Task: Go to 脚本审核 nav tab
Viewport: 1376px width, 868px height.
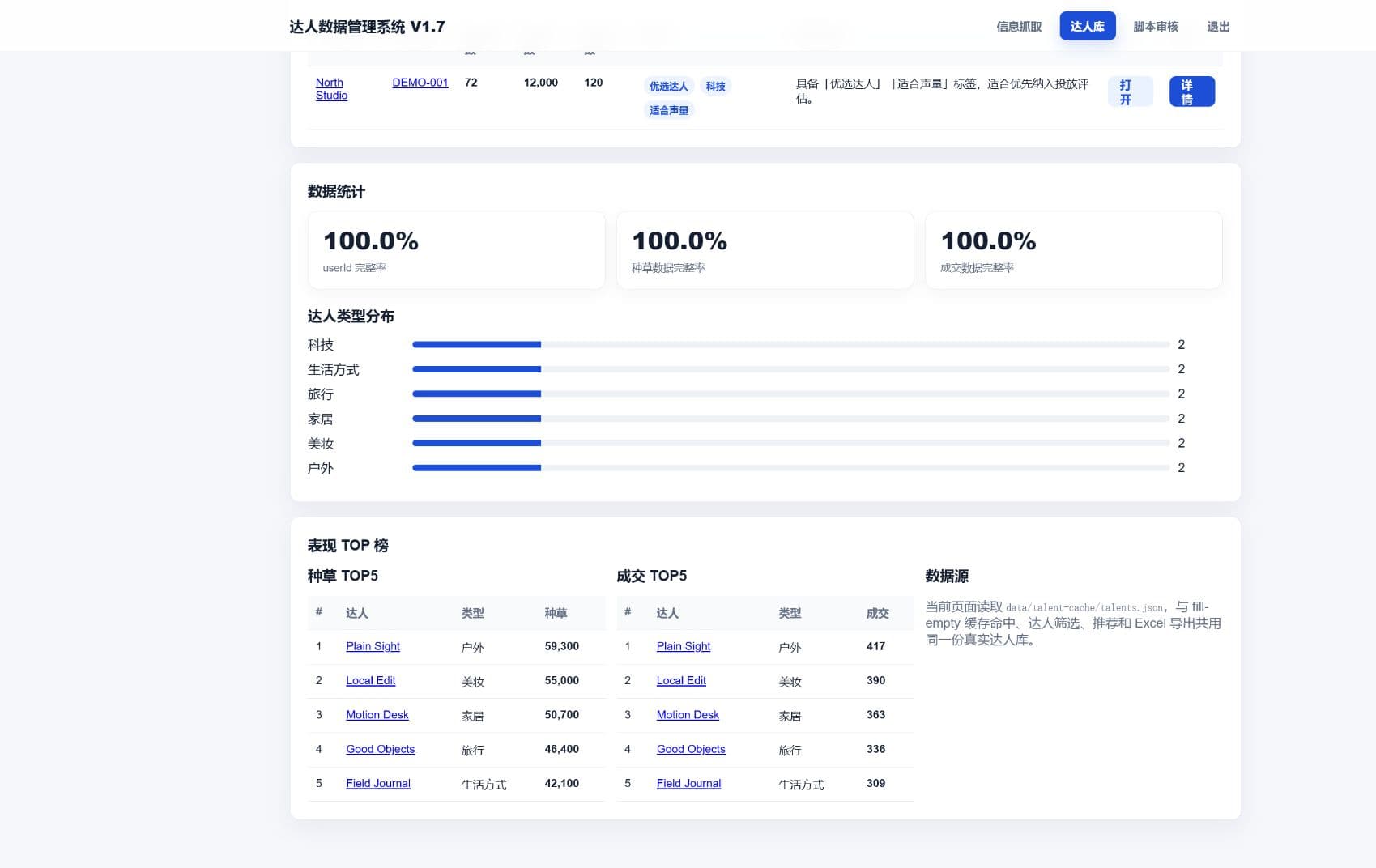Action: pos(1156,27)
